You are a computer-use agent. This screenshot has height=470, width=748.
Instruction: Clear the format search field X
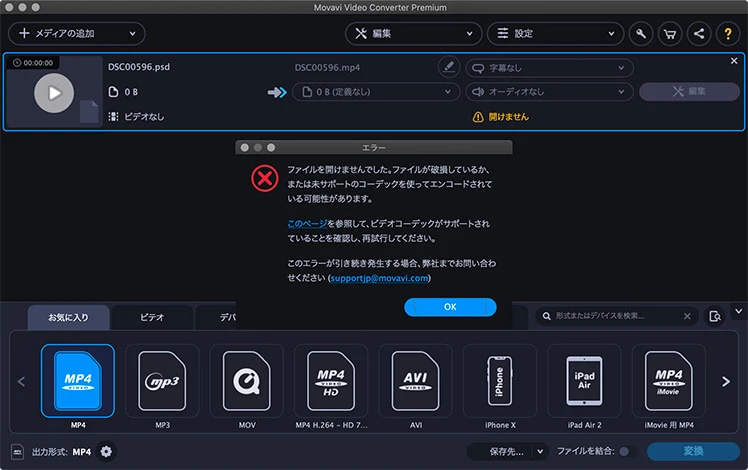click(687, 316)
